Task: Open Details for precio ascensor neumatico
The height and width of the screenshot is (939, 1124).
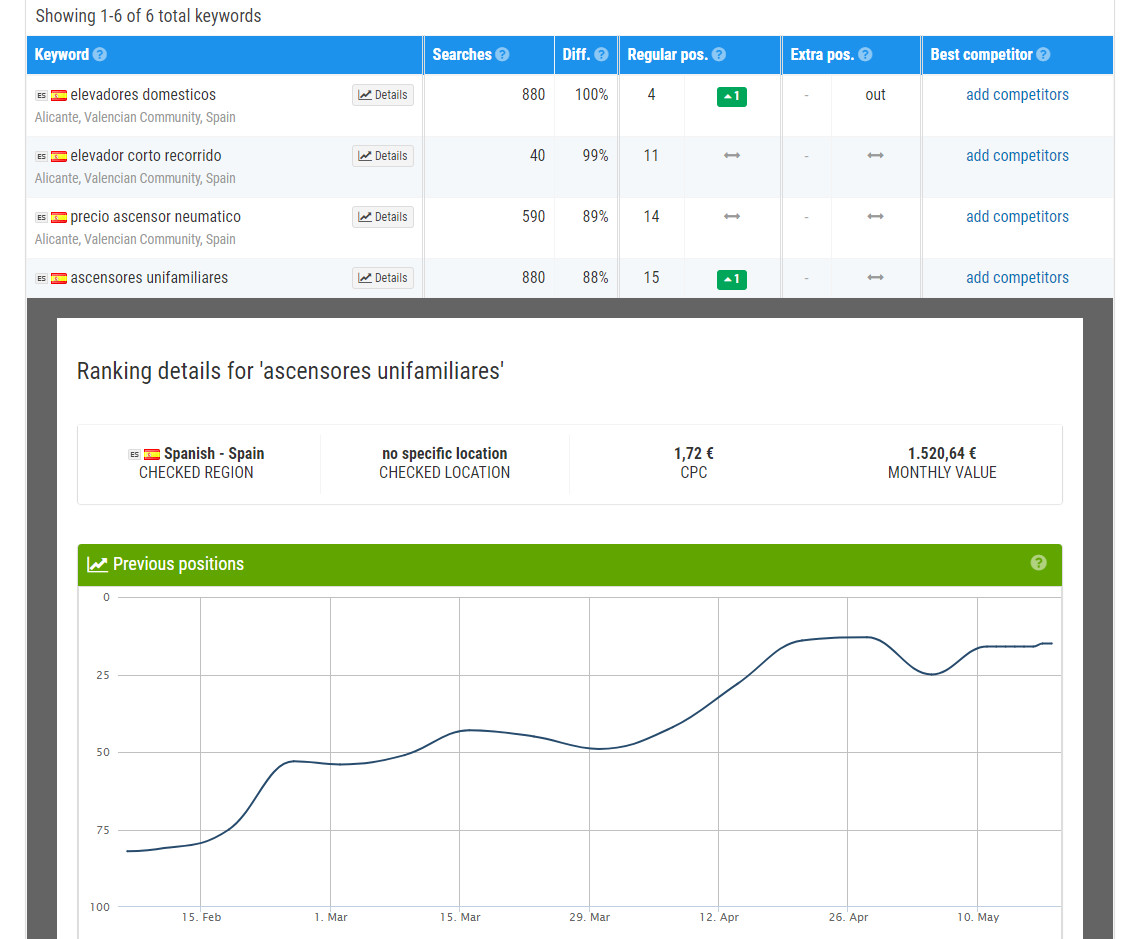Action: click(383, 216)
